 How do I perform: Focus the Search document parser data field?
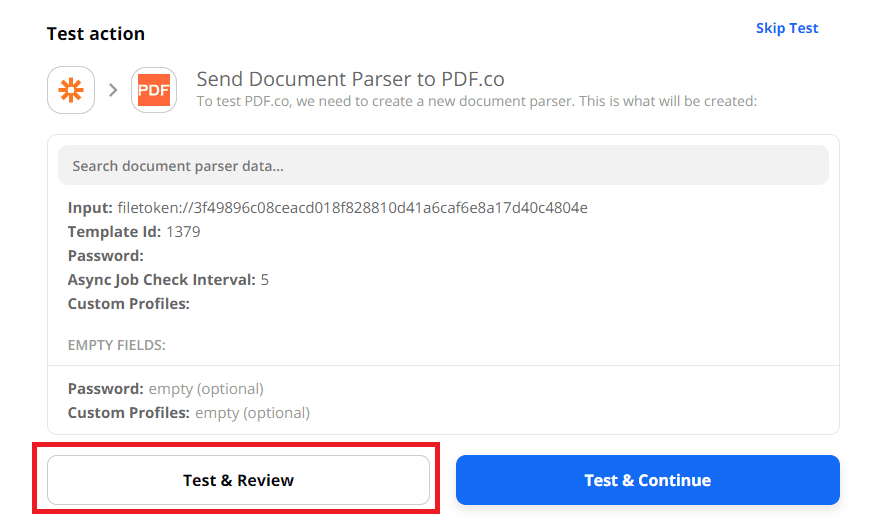(x=443, y=166)
